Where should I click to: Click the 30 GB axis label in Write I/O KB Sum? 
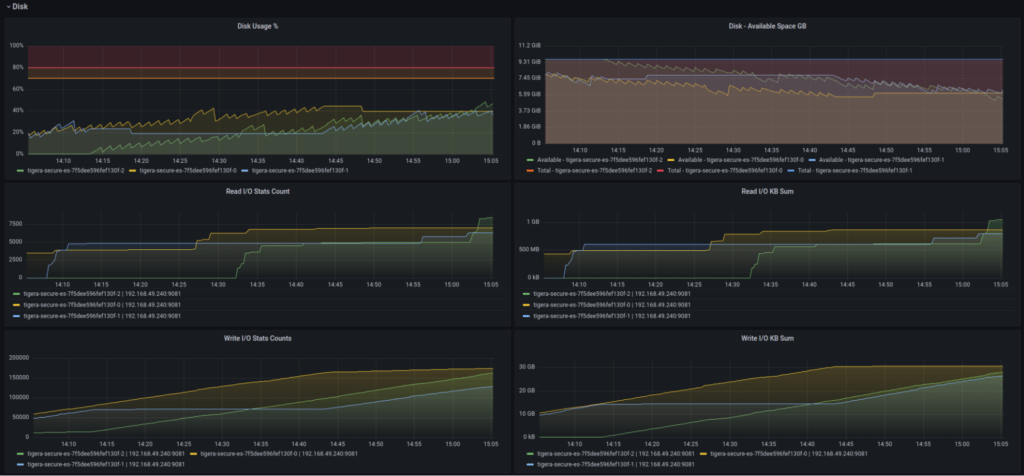(x=527, y=367)
